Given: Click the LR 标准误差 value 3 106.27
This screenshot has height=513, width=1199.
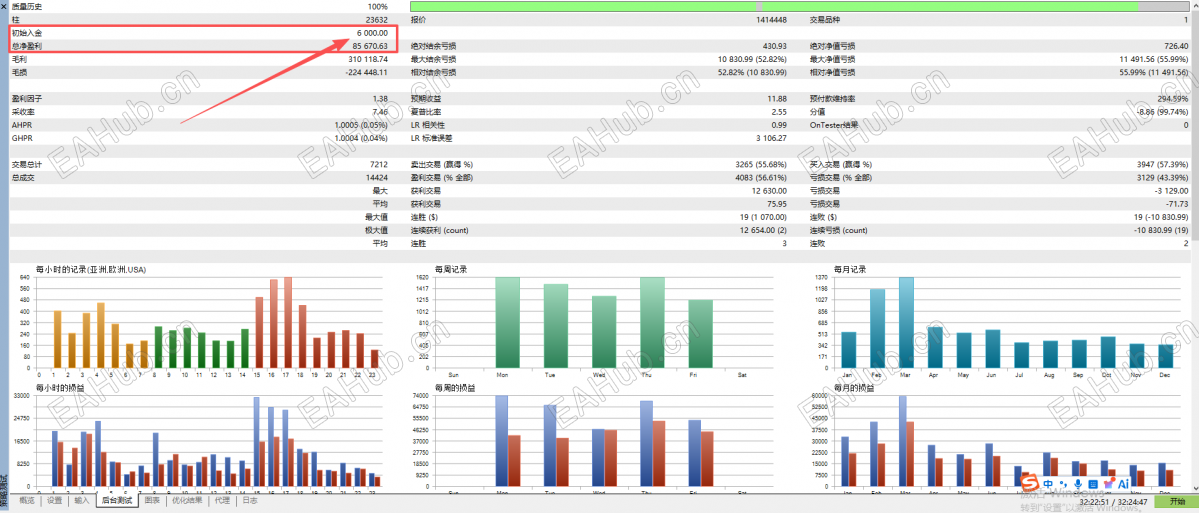Looking at the screenshot, I should (772, 138).
